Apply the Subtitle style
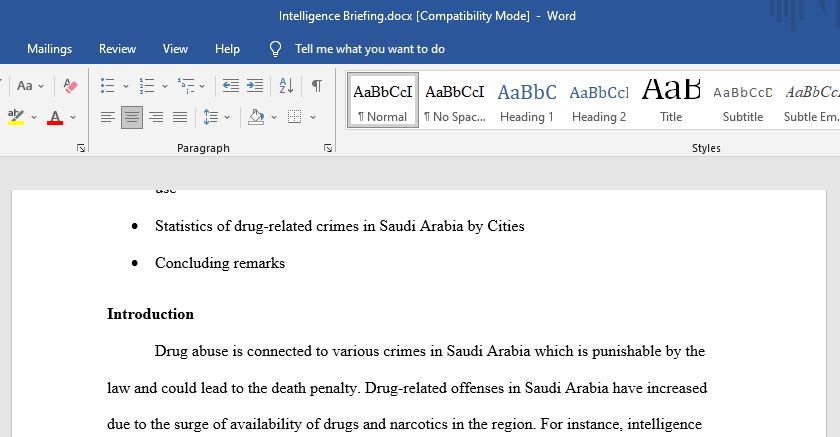This screenshot has width=840, height=437. (x=742, y=101)
